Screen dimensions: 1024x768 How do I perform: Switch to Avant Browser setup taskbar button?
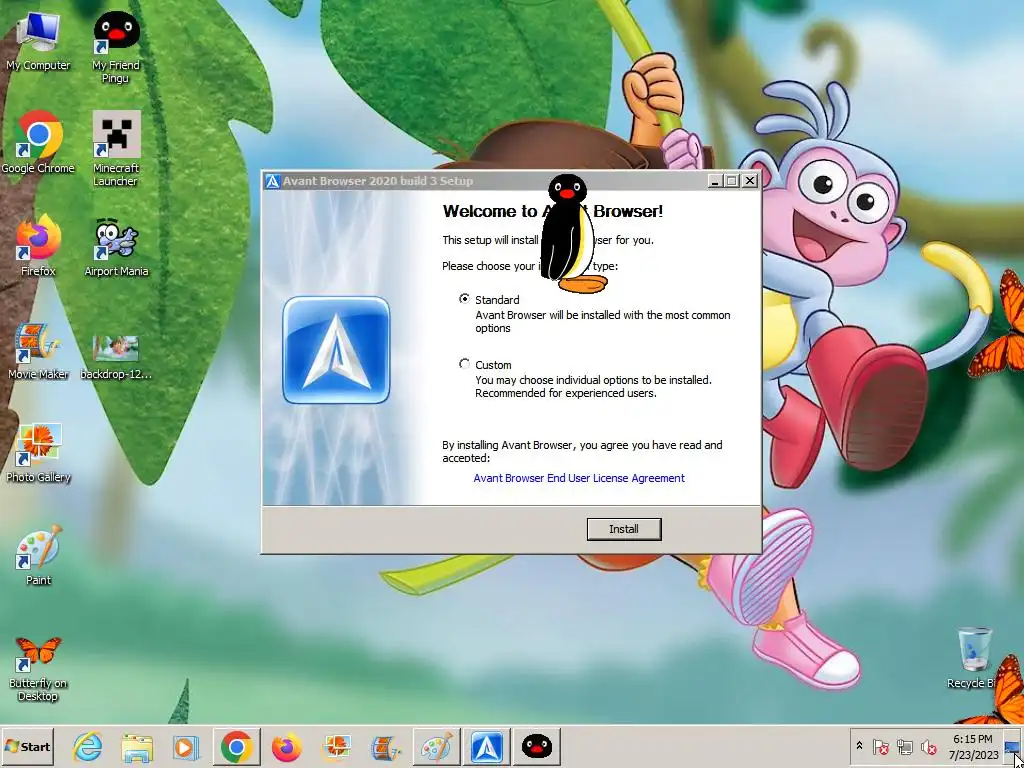487,746
